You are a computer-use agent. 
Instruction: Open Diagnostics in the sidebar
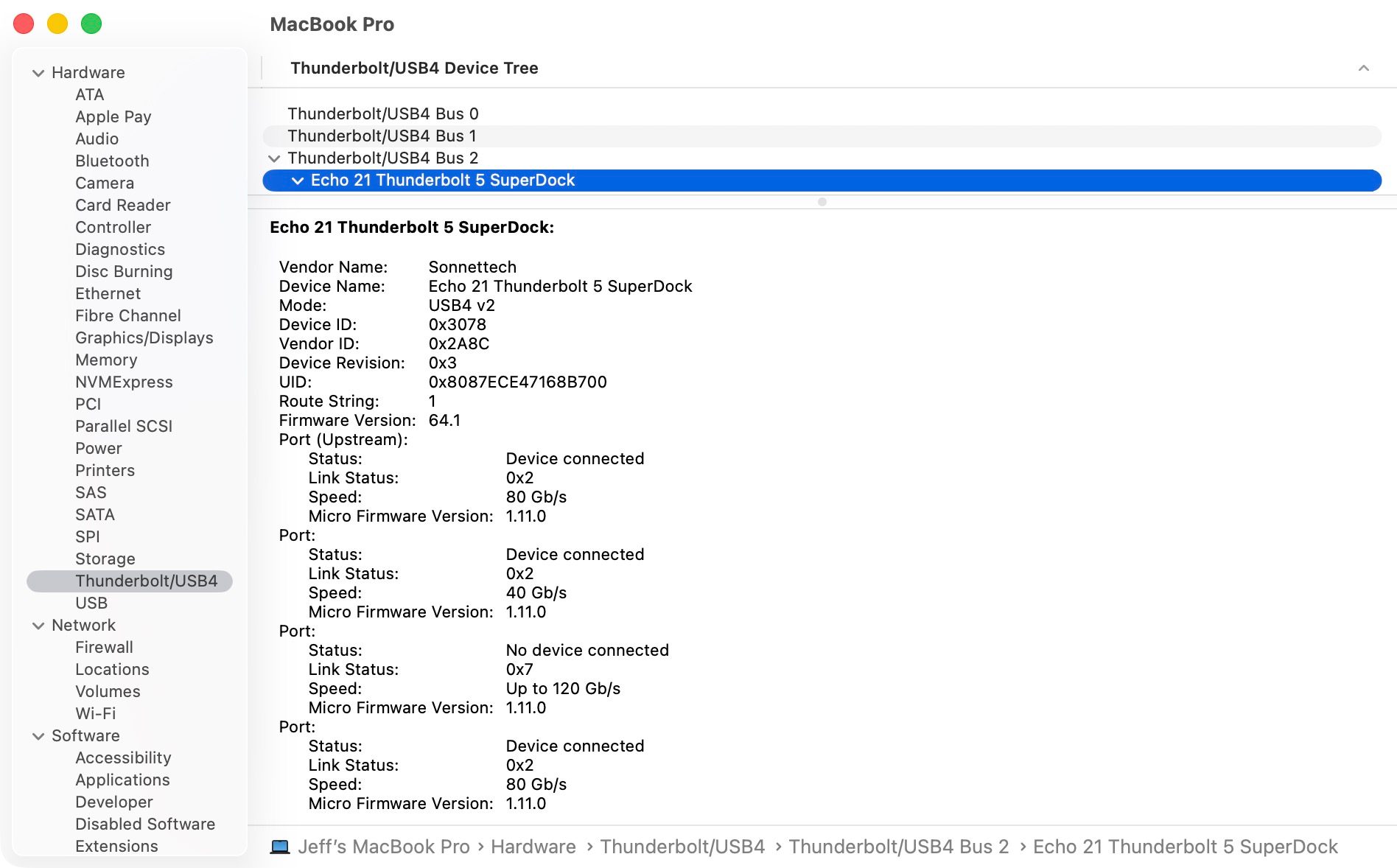(120, 249)
